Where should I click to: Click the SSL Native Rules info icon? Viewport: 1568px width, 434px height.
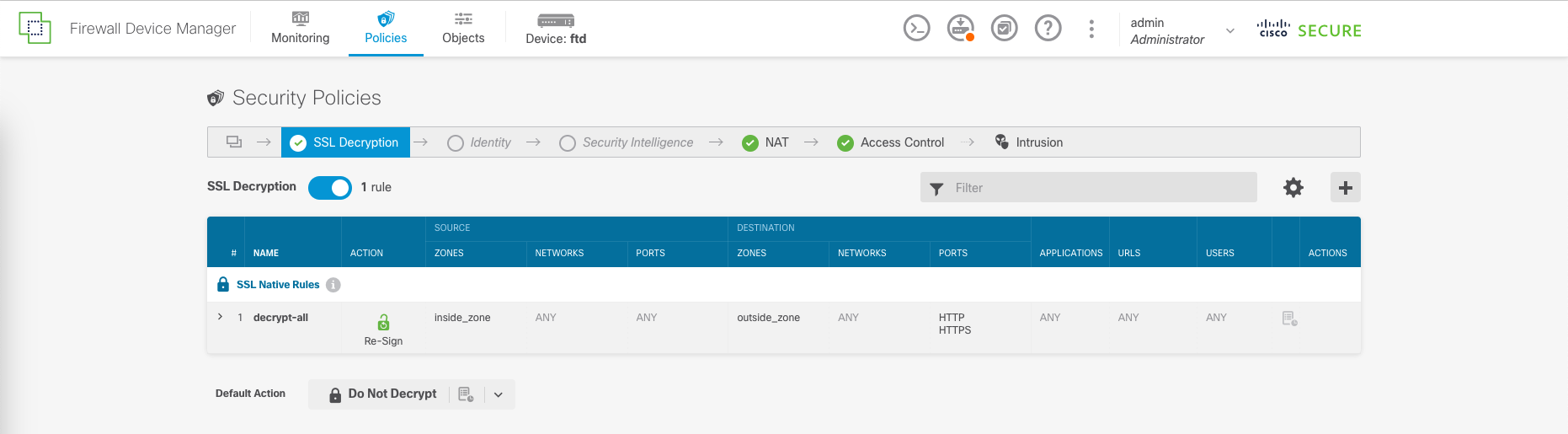pyautogui.click(x=333, y=285)
